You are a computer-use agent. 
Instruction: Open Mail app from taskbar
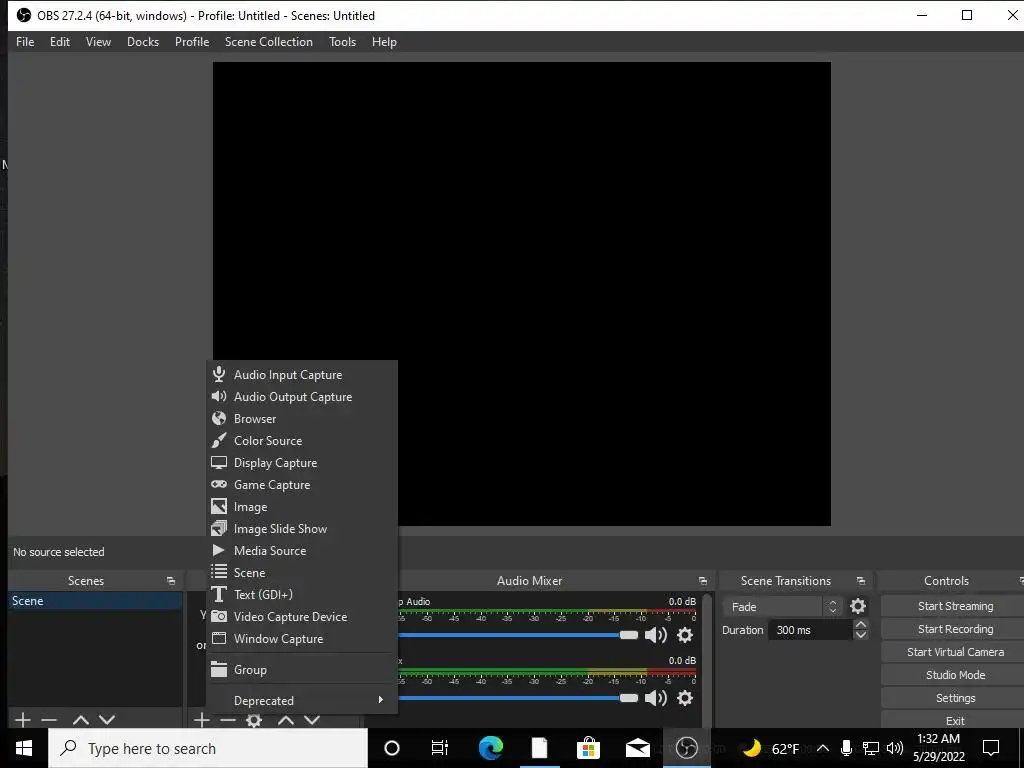point(637,748)
